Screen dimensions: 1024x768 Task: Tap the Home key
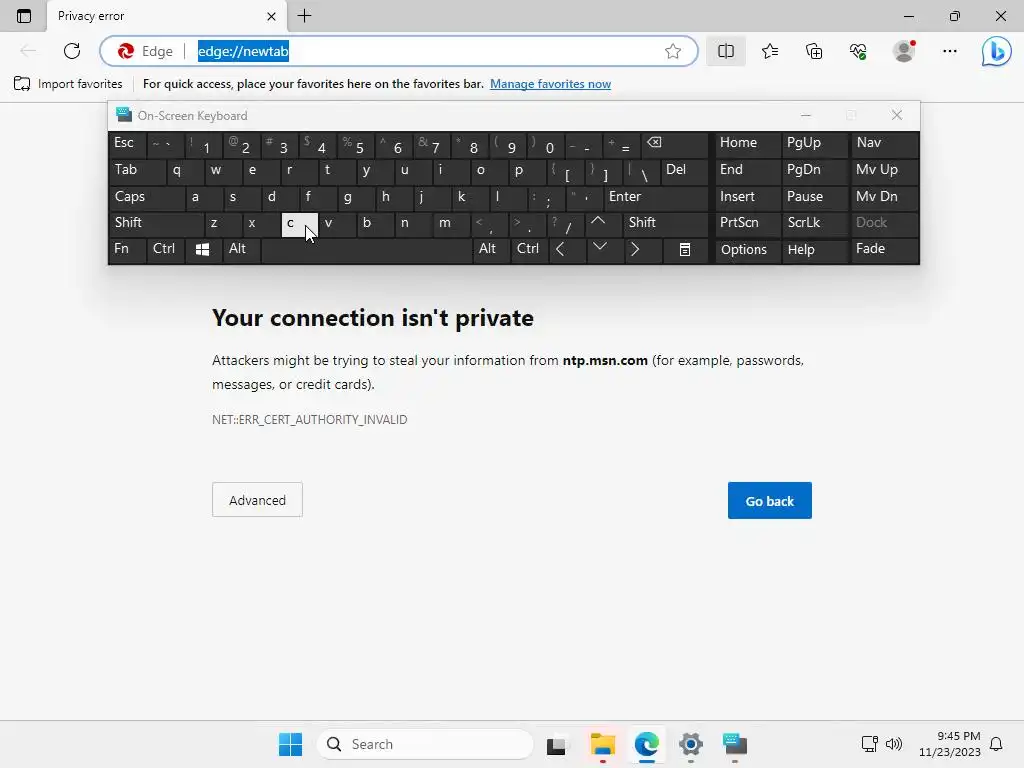tap(746, 144)
